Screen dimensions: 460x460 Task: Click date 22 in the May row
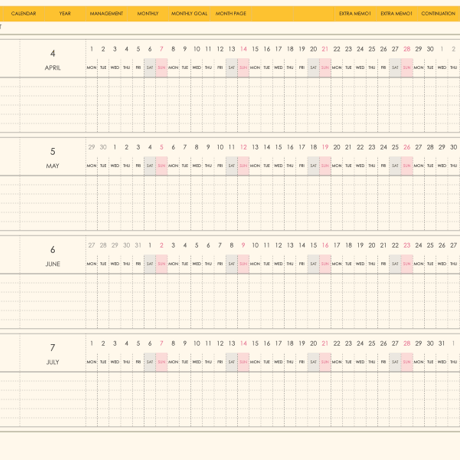pos(360,147)
